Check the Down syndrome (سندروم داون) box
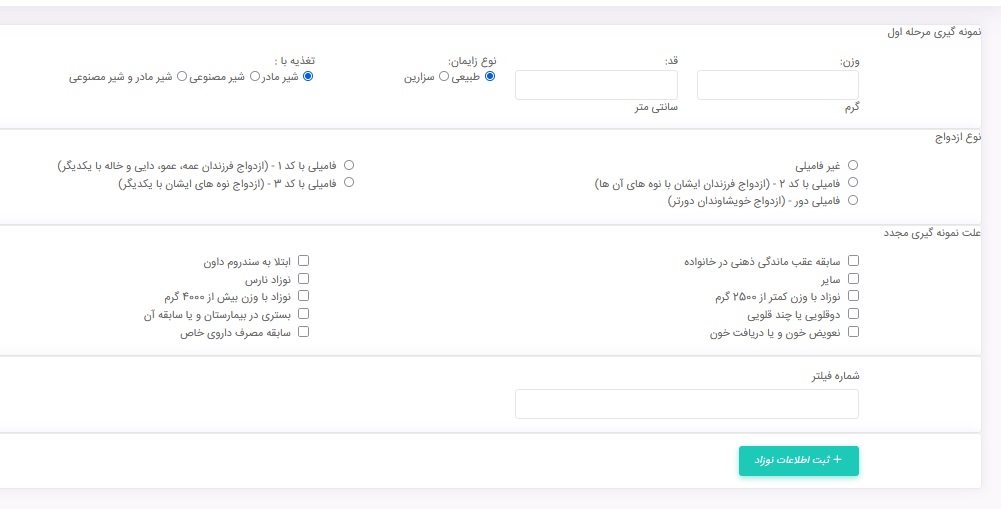This screenshot has width=1001, height=509. [304, 261]
